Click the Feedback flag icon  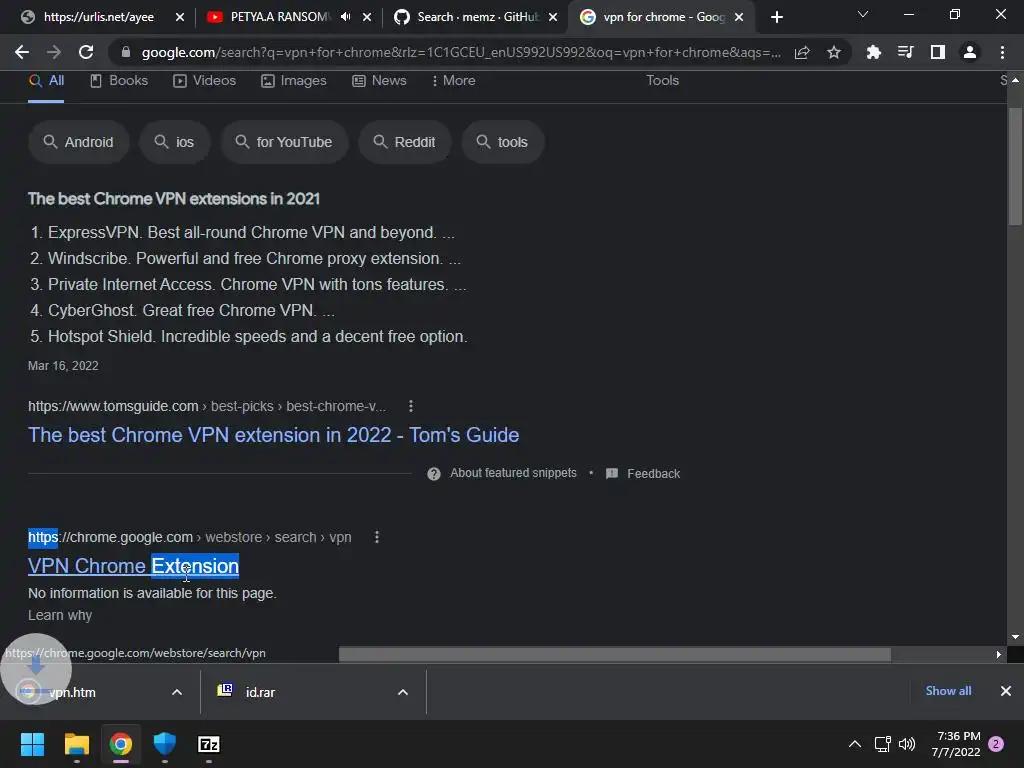click(x=612, y=473)
